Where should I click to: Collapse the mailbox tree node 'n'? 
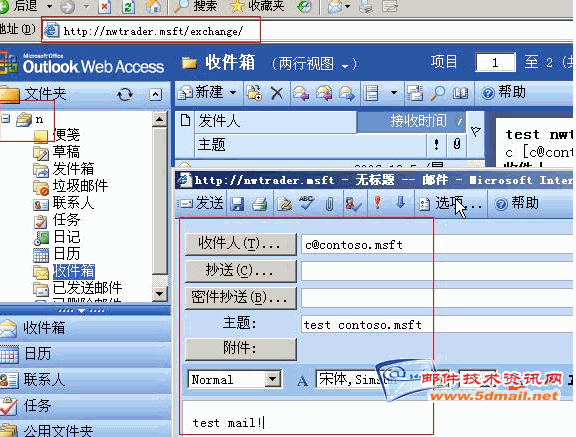coord(6,119)
